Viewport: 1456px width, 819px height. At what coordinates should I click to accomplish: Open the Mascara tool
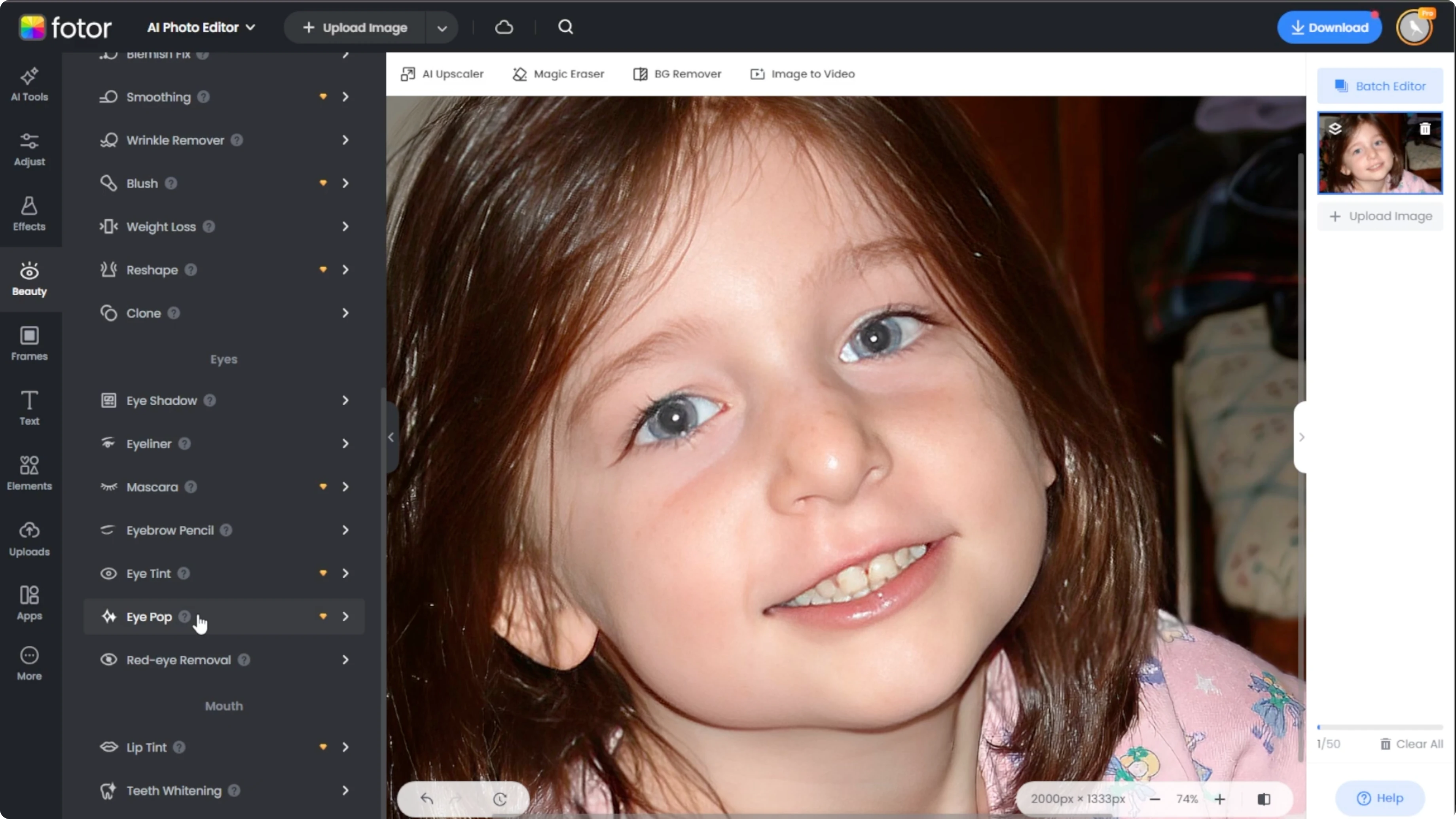pos(224,487)
